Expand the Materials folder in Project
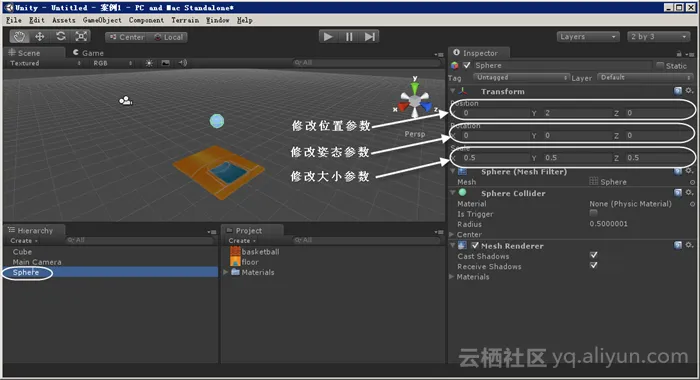The height and width of the screenshot is (380, 700). click(x=226, y=272)
